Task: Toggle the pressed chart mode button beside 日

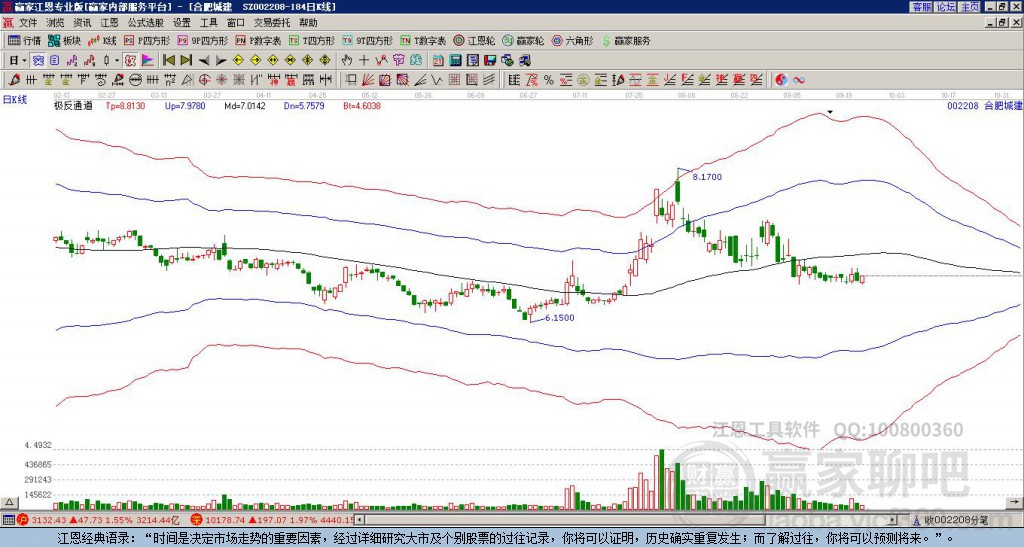Action: 39,61
